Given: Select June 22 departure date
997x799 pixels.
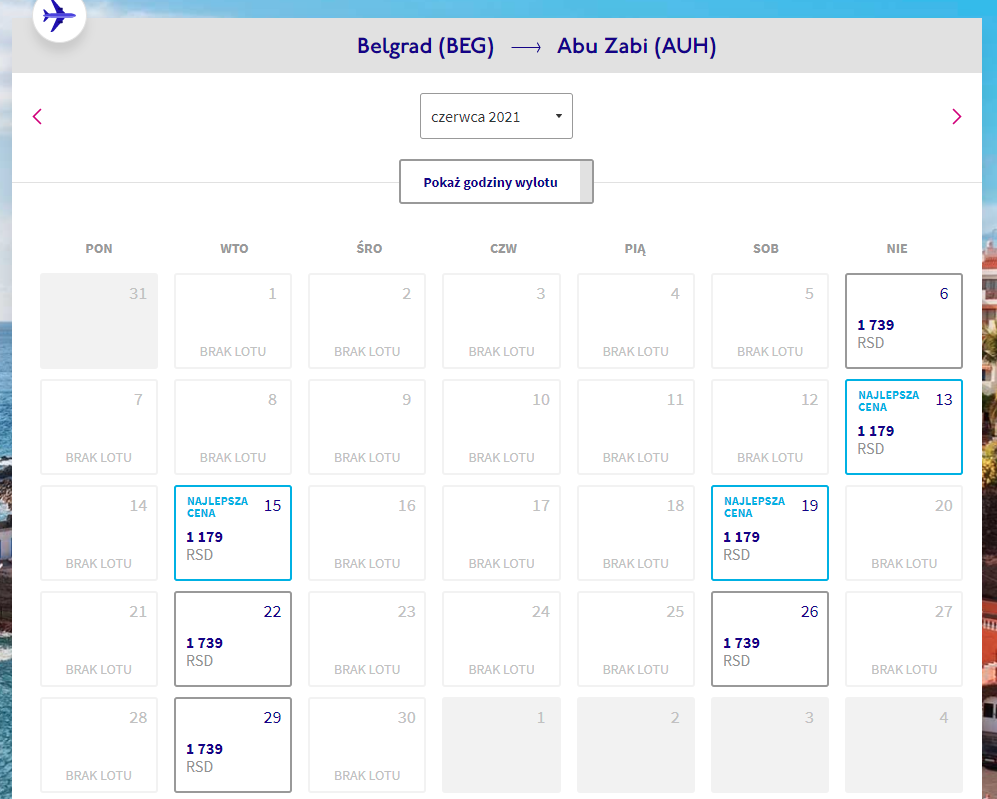Looking at the screenshot, I should (233, 639).
